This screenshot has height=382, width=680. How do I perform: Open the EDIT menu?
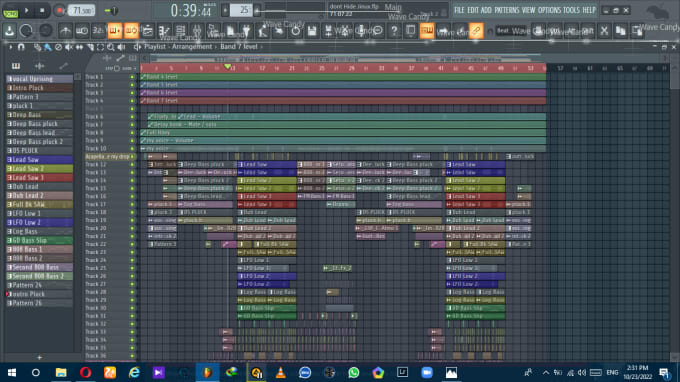(x=473, y=10)
